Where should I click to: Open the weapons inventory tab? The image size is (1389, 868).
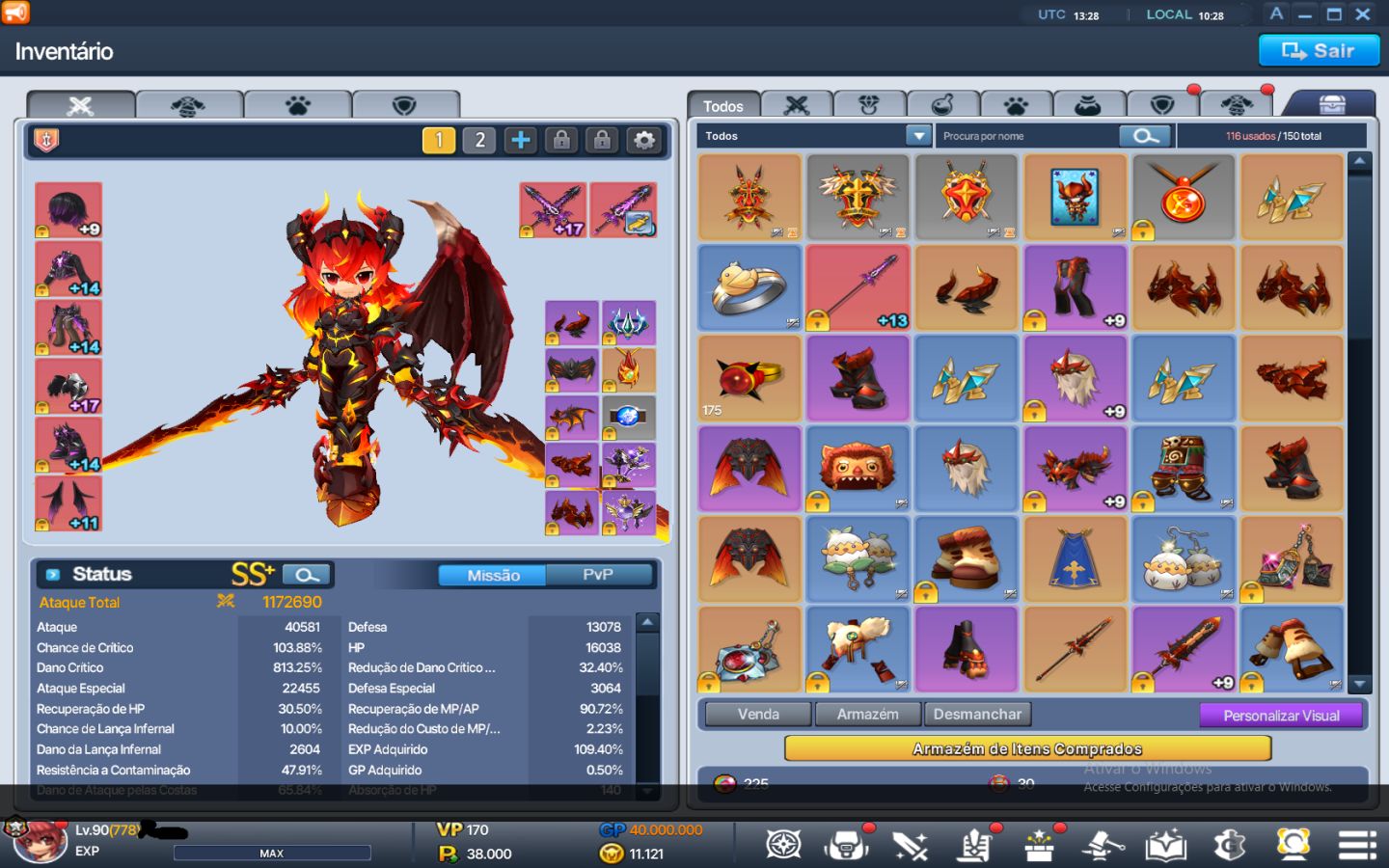tap(797, 105)
